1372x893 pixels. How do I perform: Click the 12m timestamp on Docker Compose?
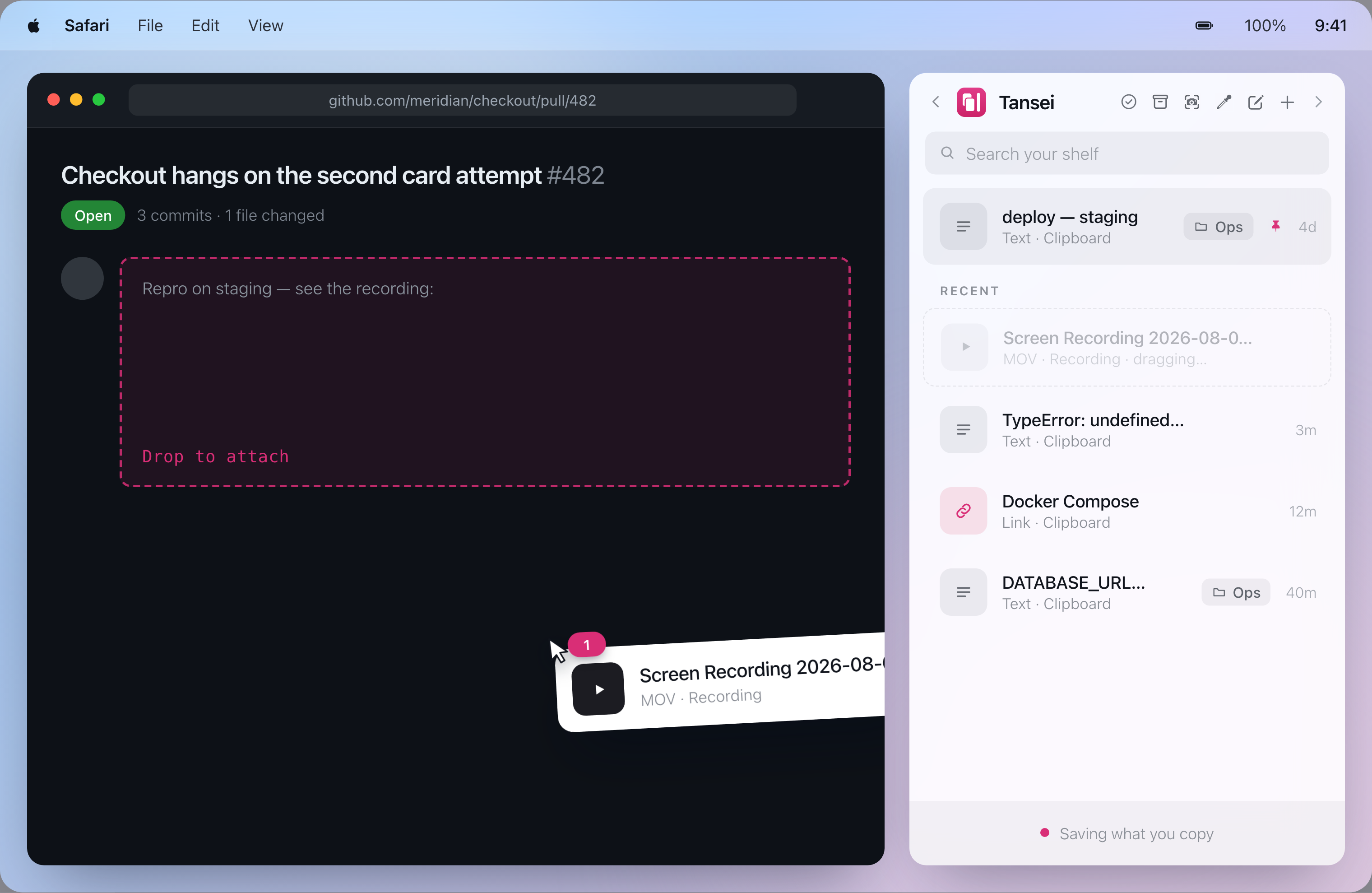click(x=1302, y=512)
